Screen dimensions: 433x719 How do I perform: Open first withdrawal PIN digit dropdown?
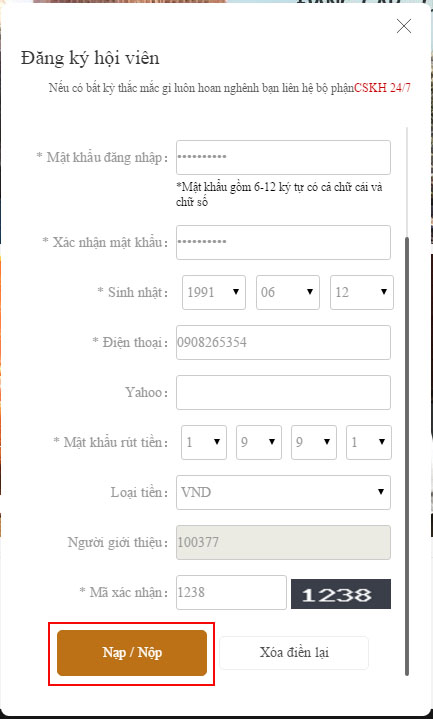(x=204, y=442)
